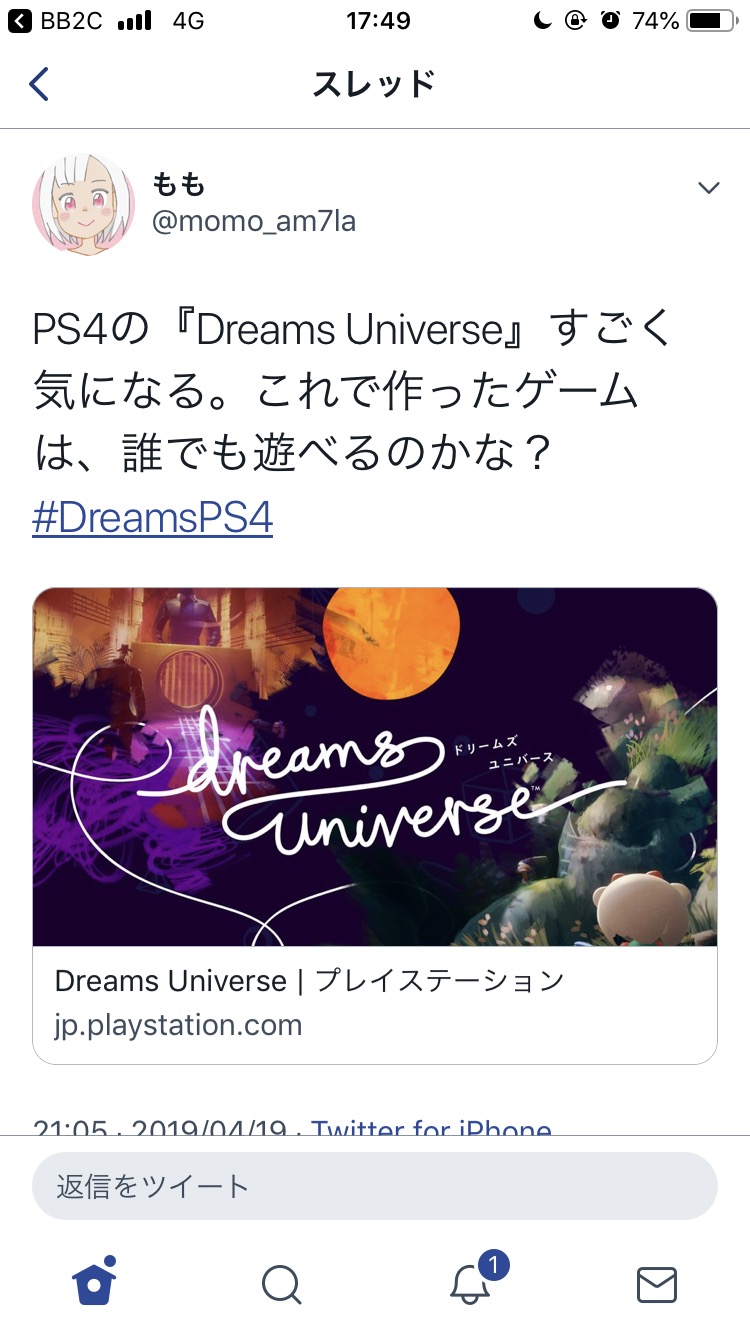Open the #DreamsPS4 hashtag
This screenshot has height=1334, width=750.
tap(152, 519)
